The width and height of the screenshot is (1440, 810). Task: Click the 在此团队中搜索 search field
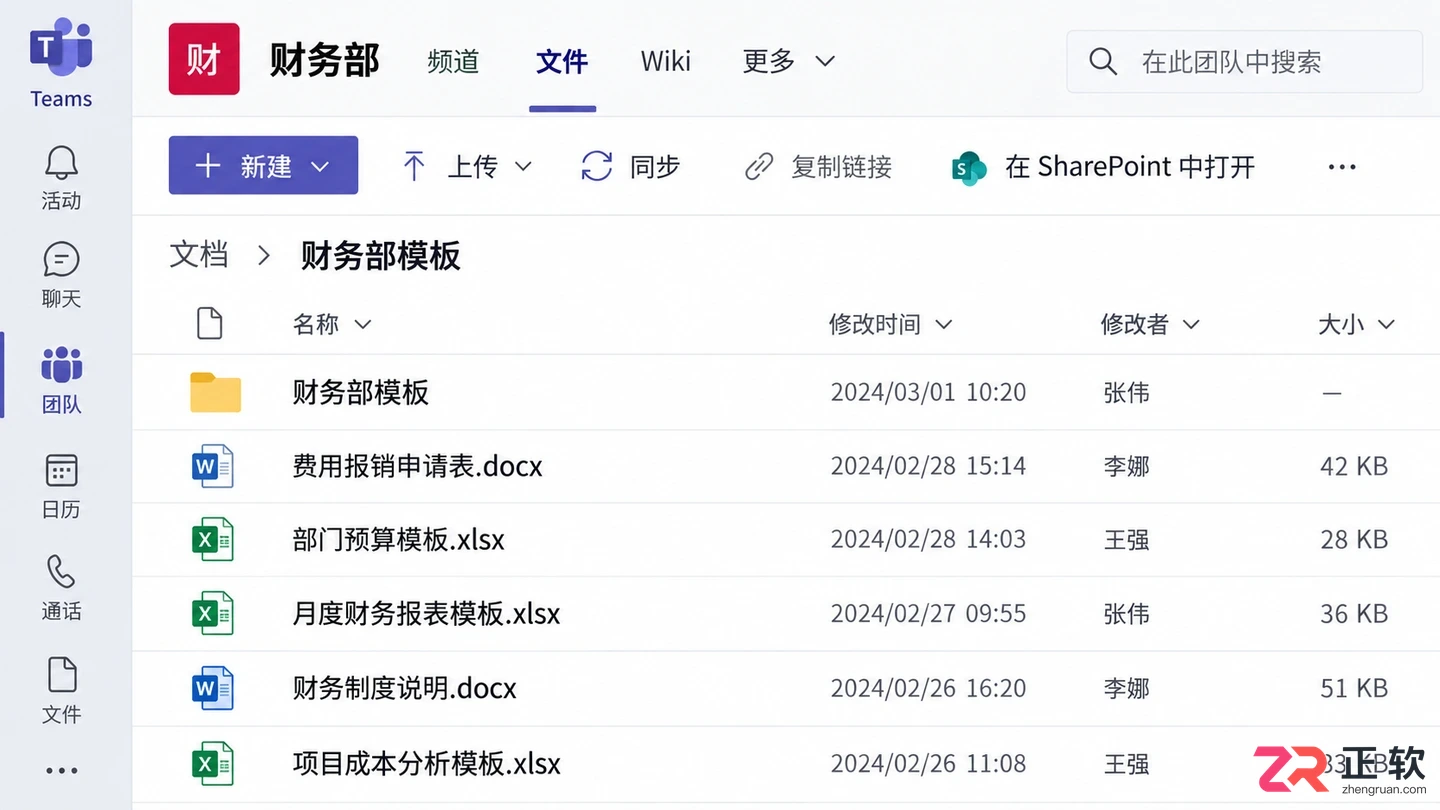(x=1245, y=62)
